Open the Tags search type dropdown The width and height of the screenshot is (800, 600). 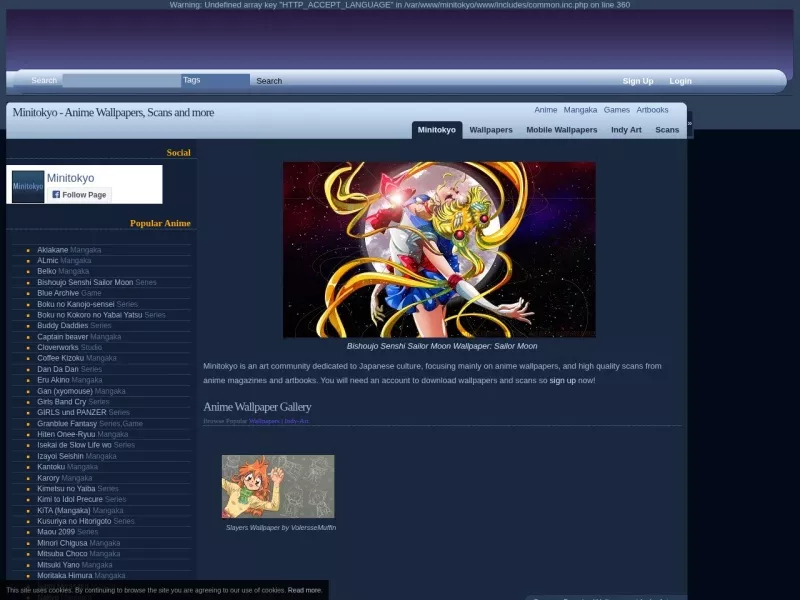[x=215, y=80]
